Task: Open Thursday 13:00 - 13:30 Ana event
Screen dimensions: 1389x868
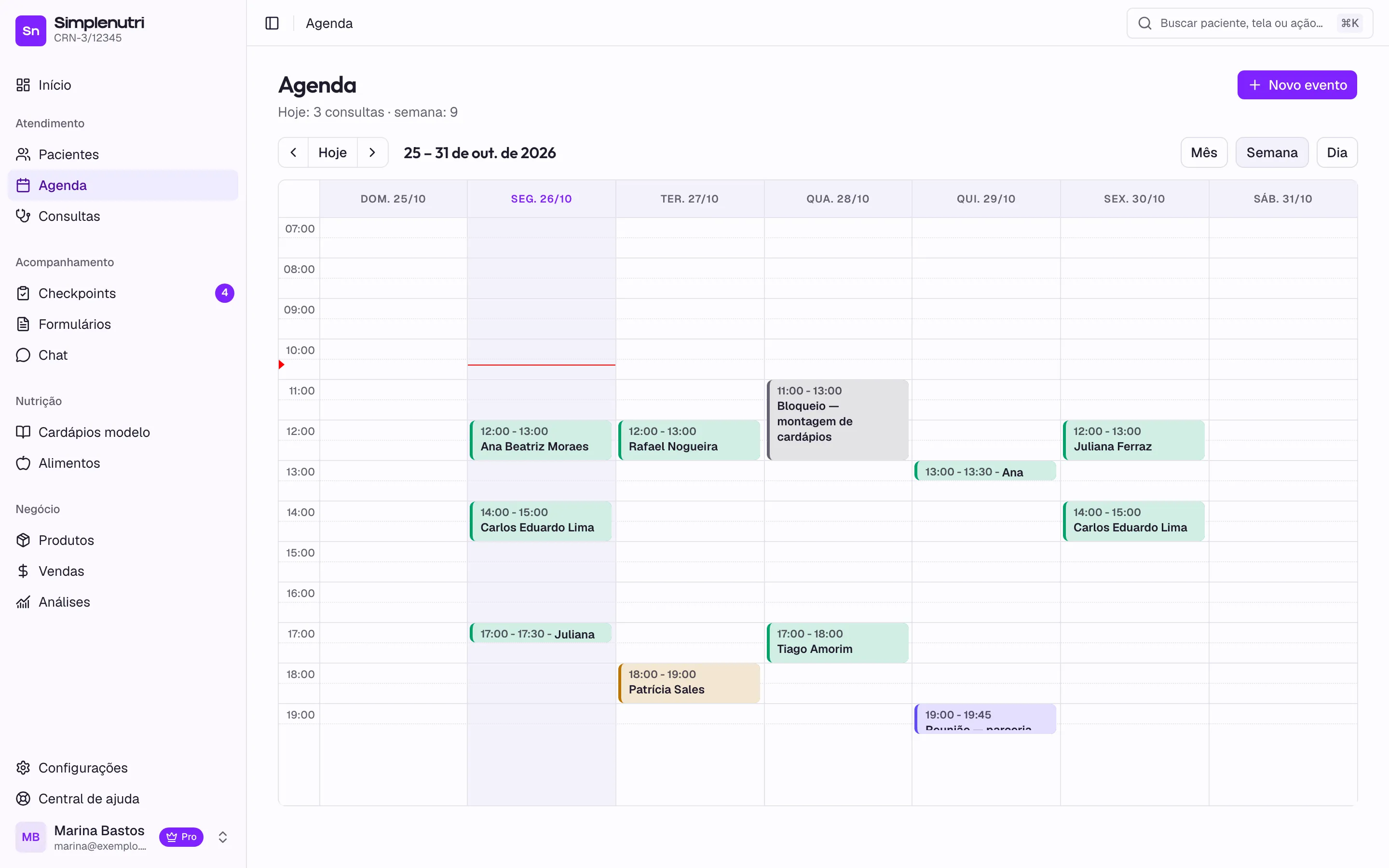Action: [985, 471]
